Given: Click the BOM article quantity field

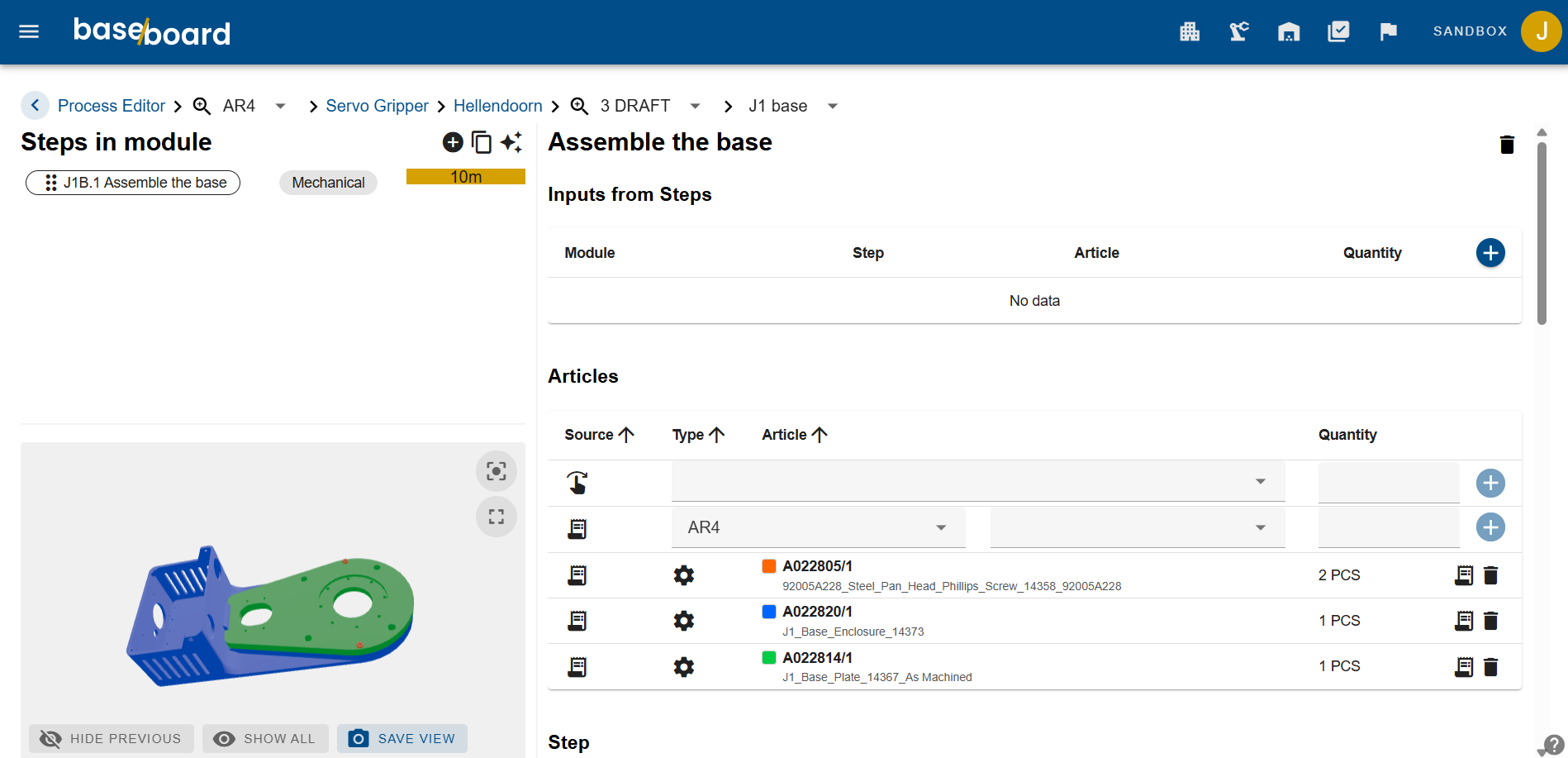Looking at the screenshot, I should point(1389,527).
